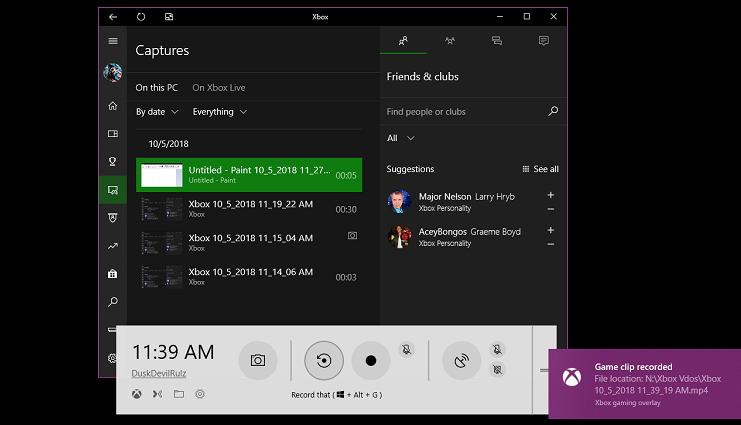Click AceyBongos' avatar
Viewport: 741px width, 425px height.
(x=399, y=237)
